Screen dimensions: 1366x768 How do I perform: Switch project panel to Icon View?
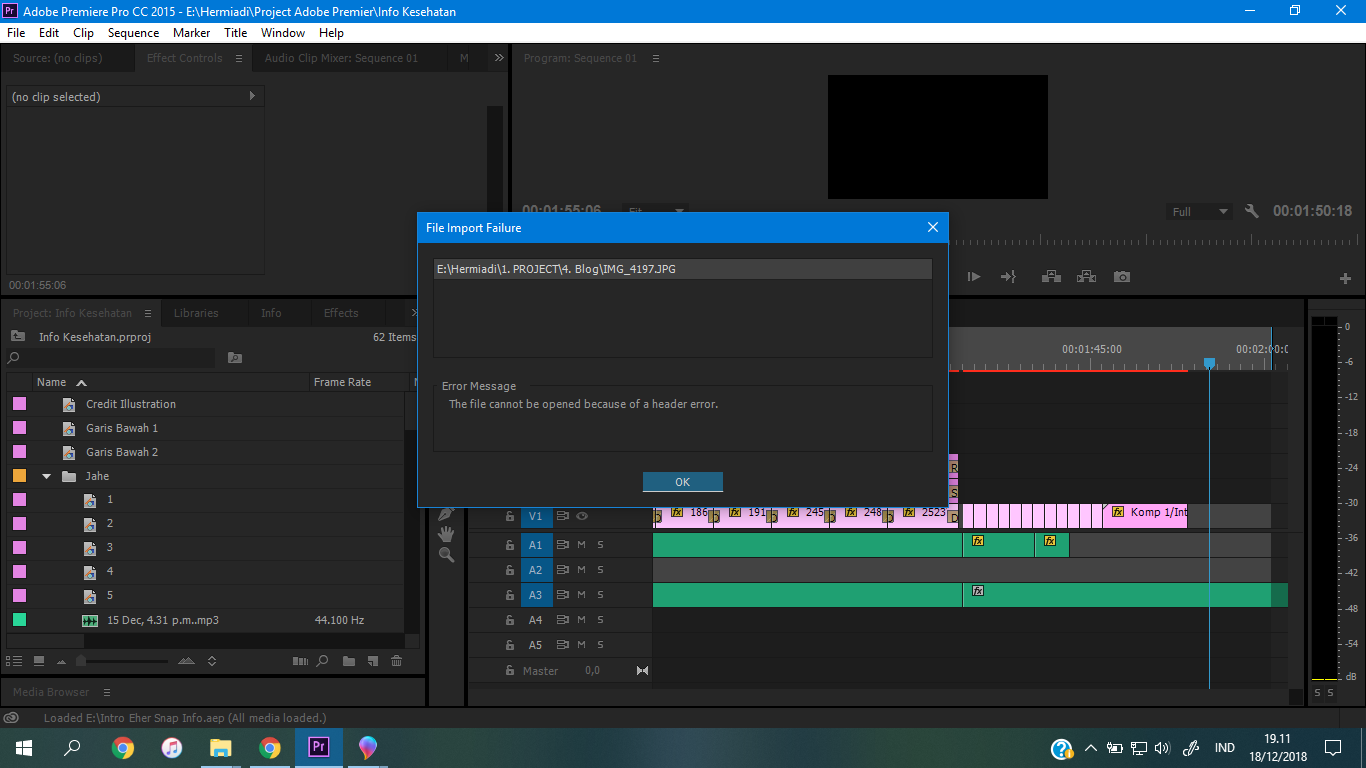39,661
